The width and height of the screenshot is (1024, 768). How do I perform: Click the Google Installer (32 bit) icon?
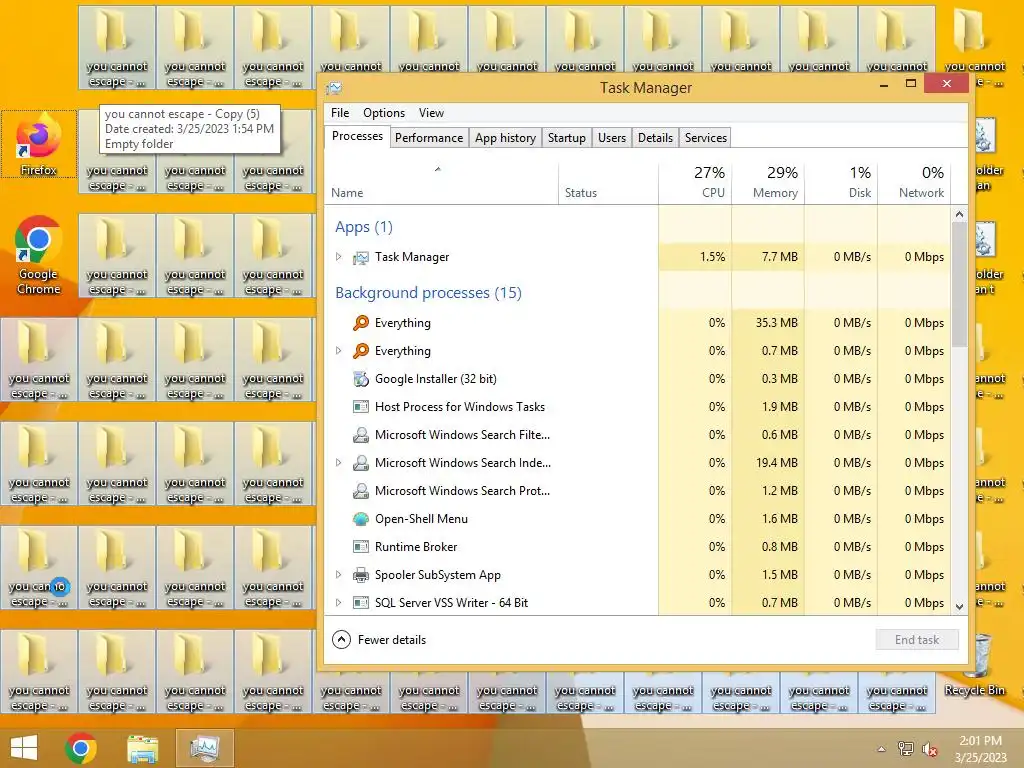(360, 379)
